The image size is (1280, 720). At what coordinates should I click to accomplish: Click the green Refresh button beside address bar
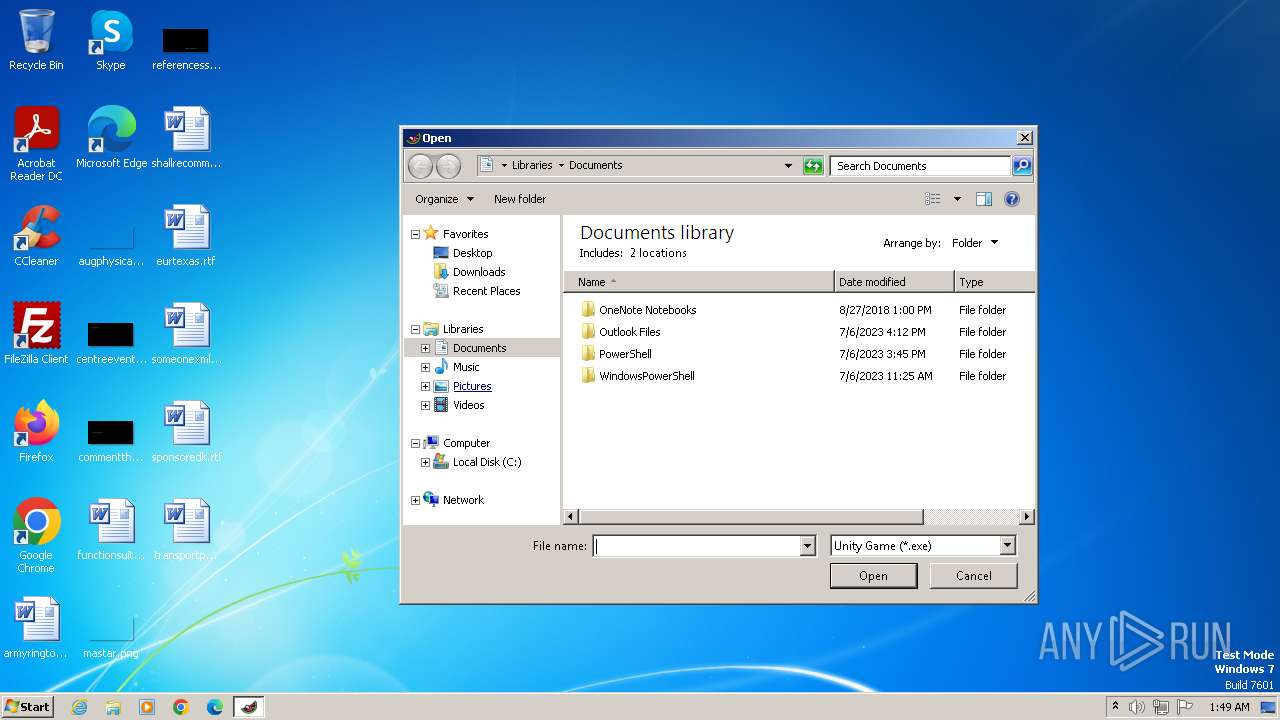[x=813, y=166]
